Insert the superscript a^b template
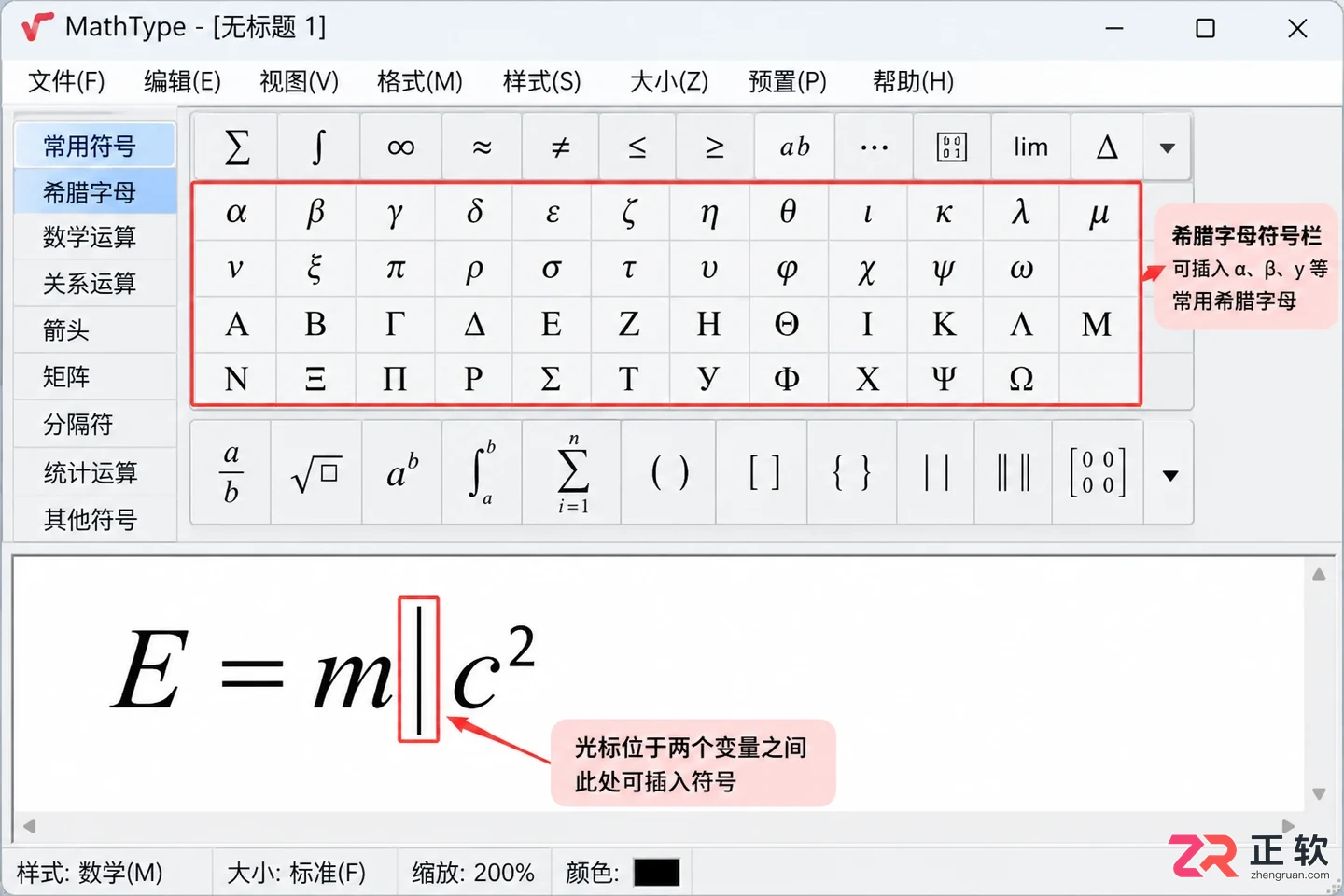The image size is (1344, 896). pyautogui.click(x=402, y=473)
